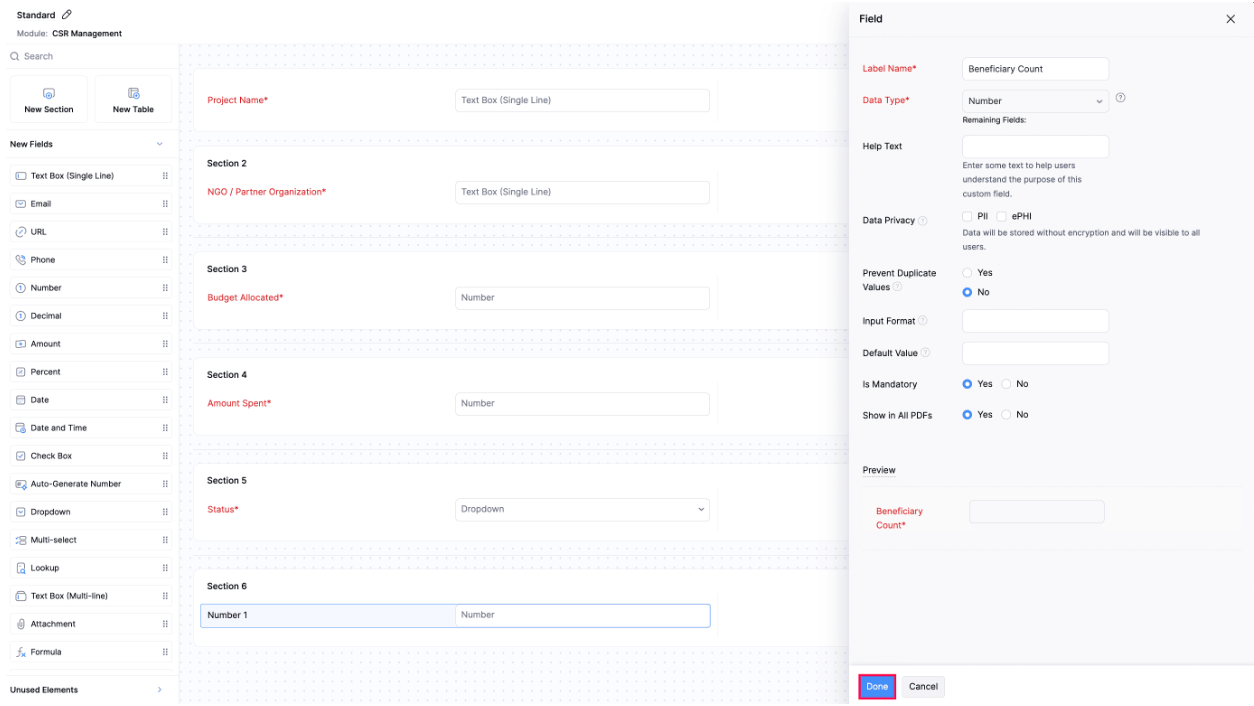Viewport: 1254px width, 706px height.
Task: Click the New Section icon
Action: (x=48, y=92)
